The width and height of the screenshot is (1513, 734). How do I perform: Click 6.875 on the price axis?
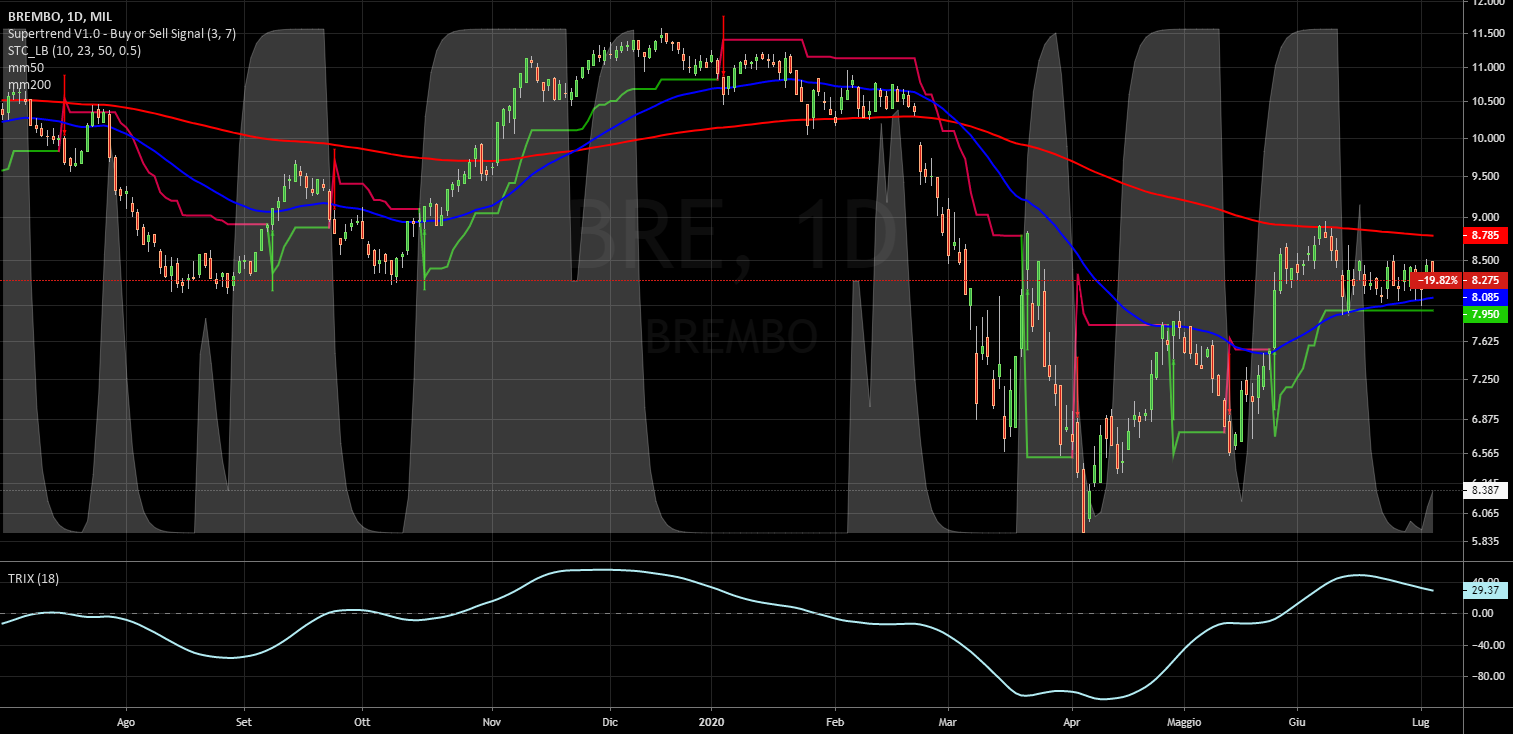pyautogui.click(x=1485, y=419)
